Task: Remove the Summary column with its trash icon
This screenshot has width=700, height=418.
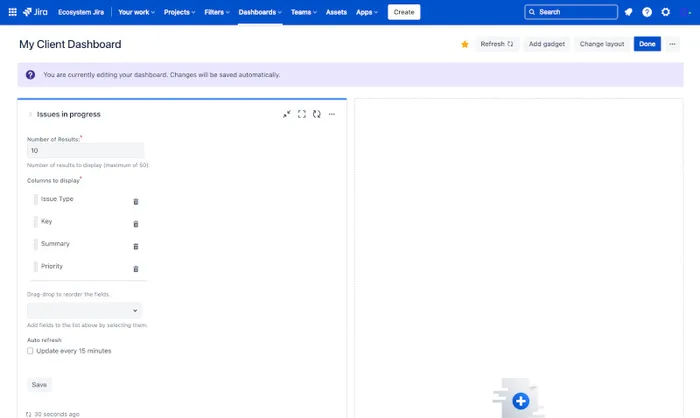Action: (x=136, y=246)
